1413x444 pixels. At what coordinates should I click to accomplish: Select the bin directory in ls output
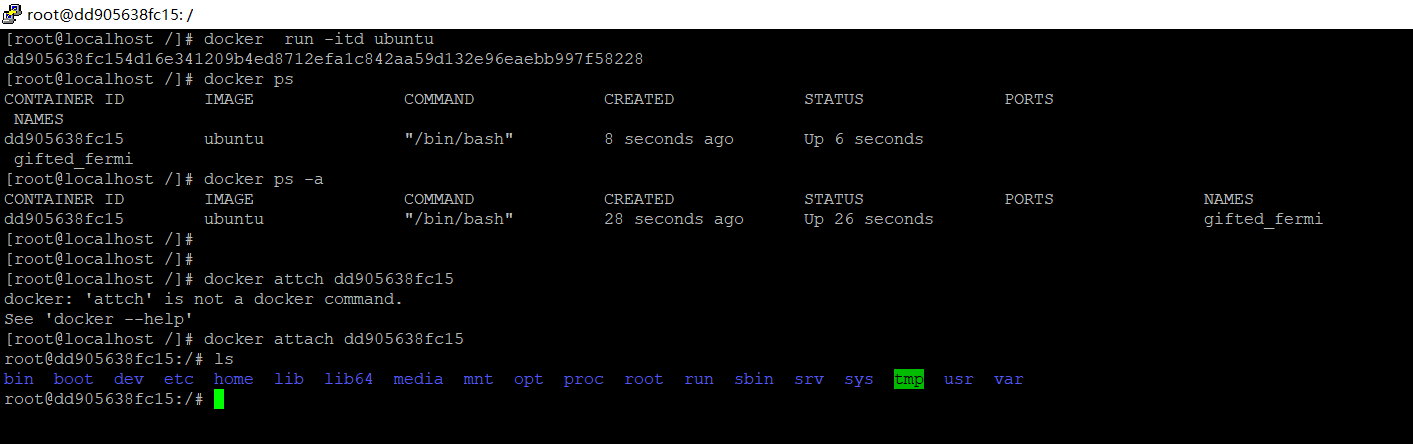pyautogui.click(x=19, y=379)
